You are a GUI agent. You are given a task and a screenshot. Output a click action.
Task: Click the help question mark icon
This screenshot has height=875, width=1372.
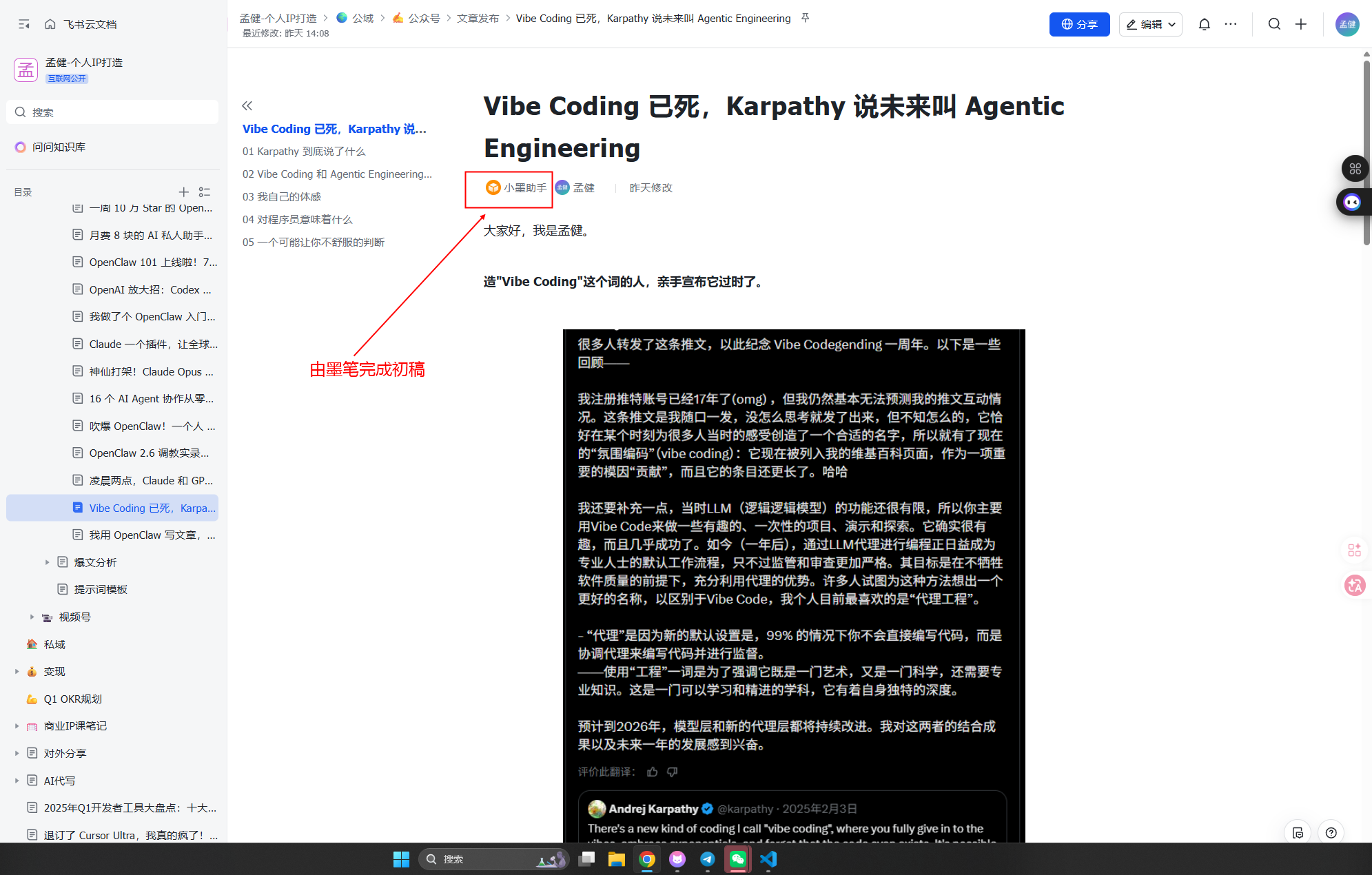1331,832
